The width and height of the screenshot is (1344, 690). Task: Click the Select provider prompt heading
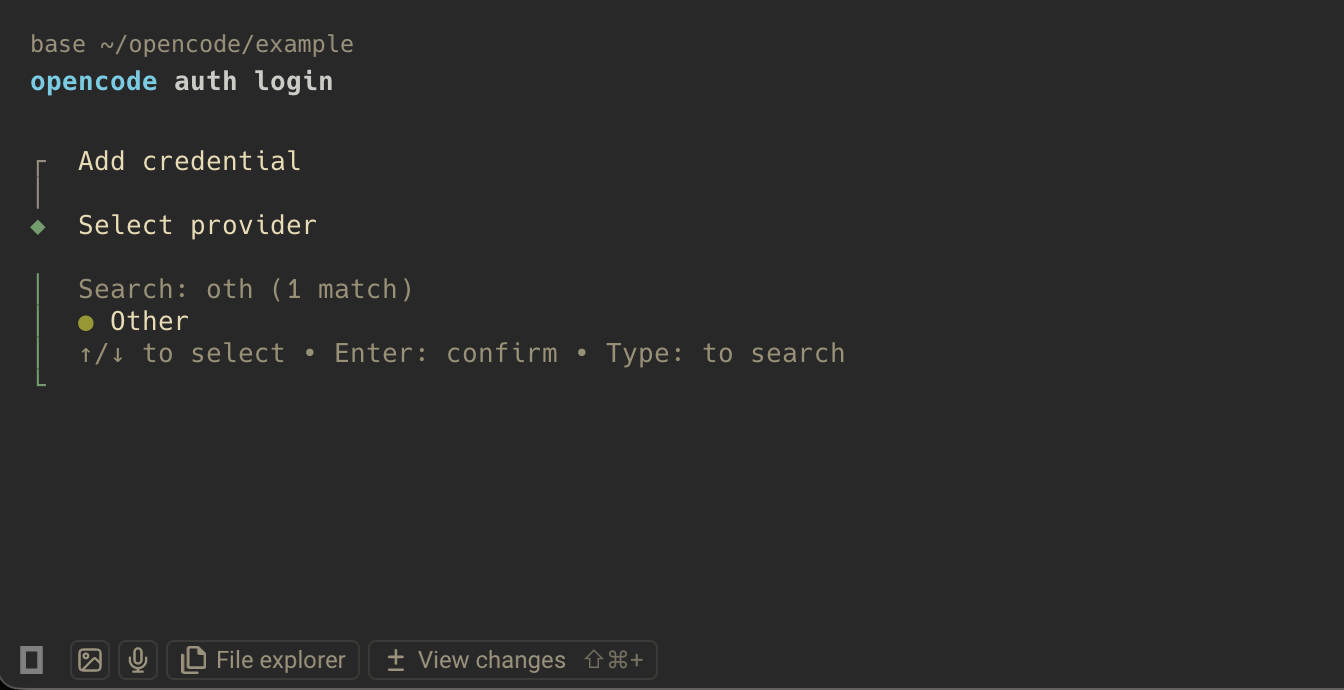point(197,225)
